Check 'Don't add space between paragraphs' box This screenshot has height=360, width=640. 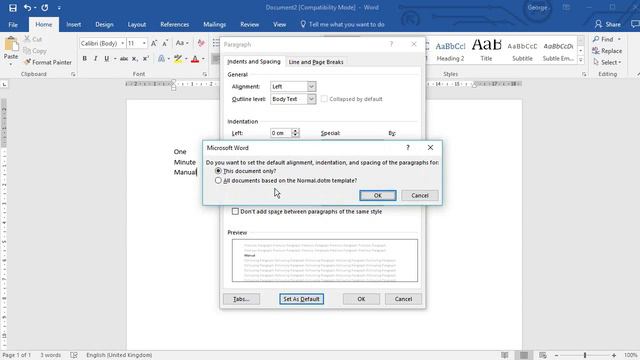point(235,211)
